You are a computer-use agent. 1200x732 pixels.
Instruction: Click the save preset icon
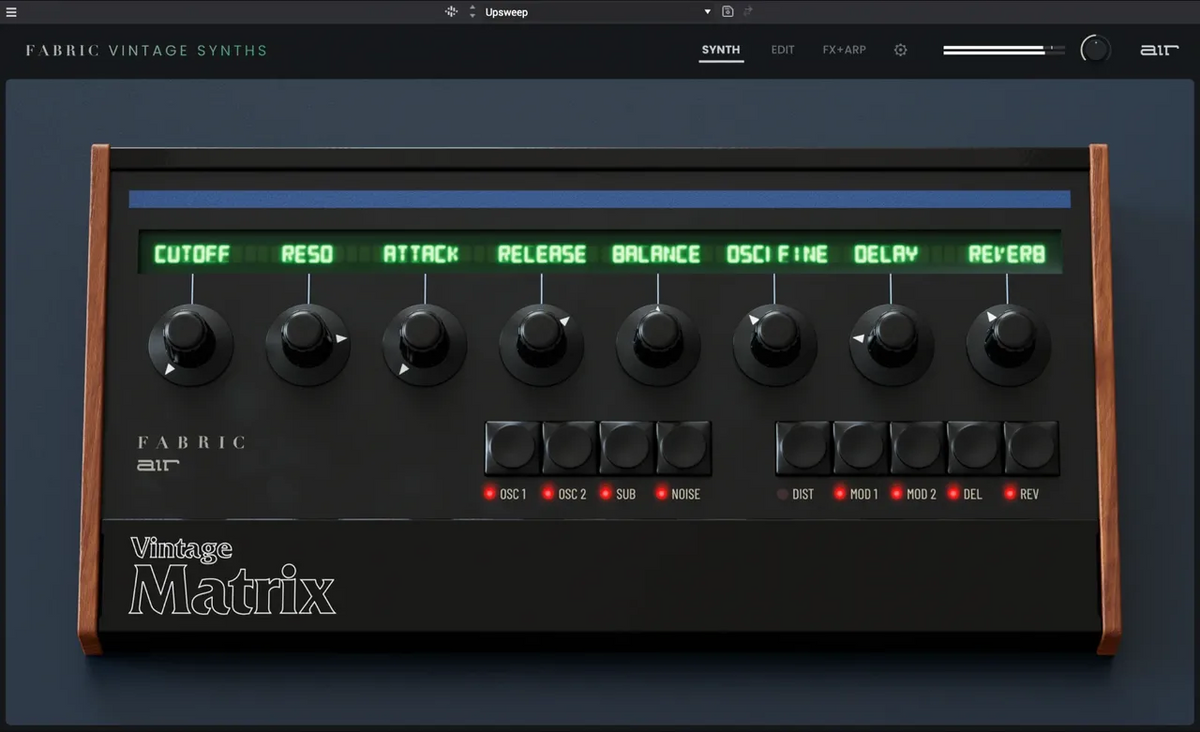click(x=728, y=12)
